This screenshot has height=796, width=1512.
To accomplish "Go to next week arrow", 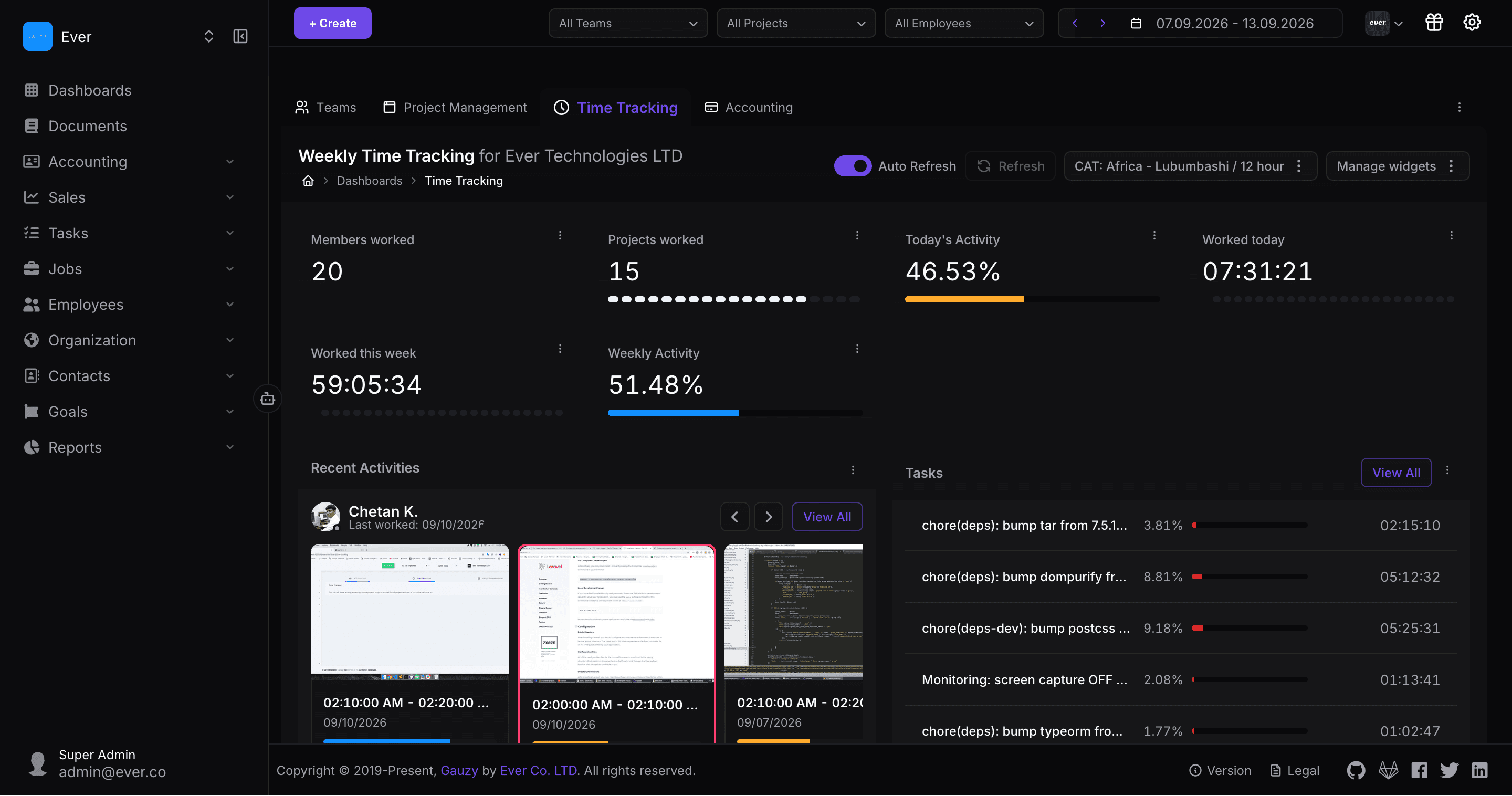I will pyautogui.click(x=1102, y=24).
